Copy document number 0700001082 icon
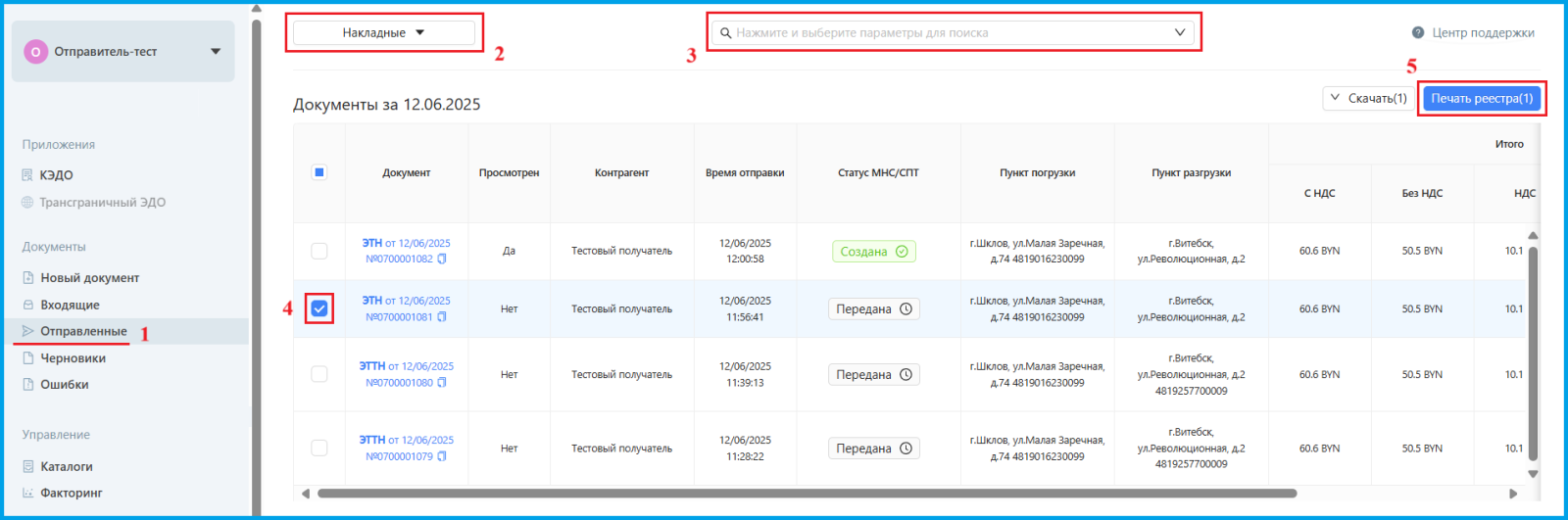 (442, 260)
